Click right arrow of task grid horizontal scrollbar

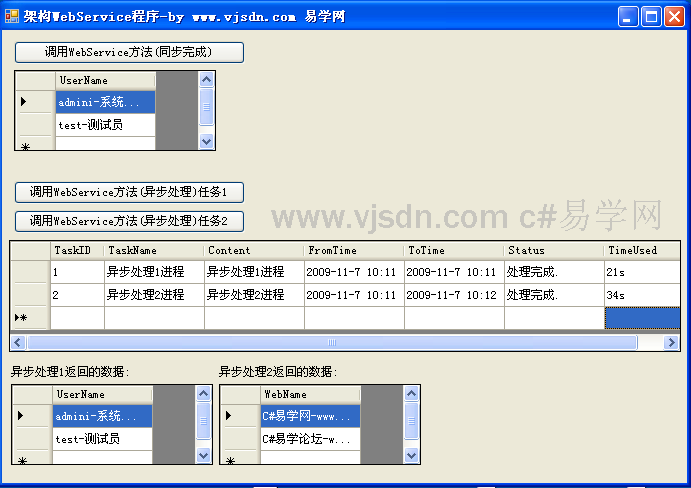click(x=671, y=342)
